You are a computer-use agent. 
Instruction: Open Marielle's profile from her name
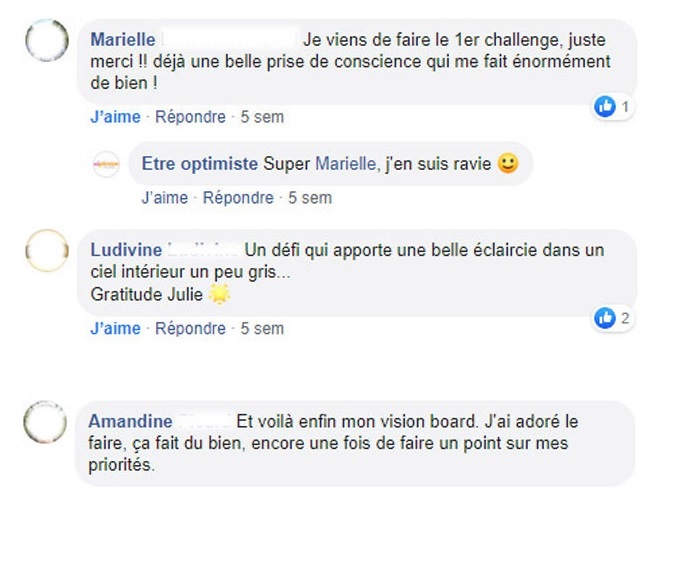tap(122, 40)
